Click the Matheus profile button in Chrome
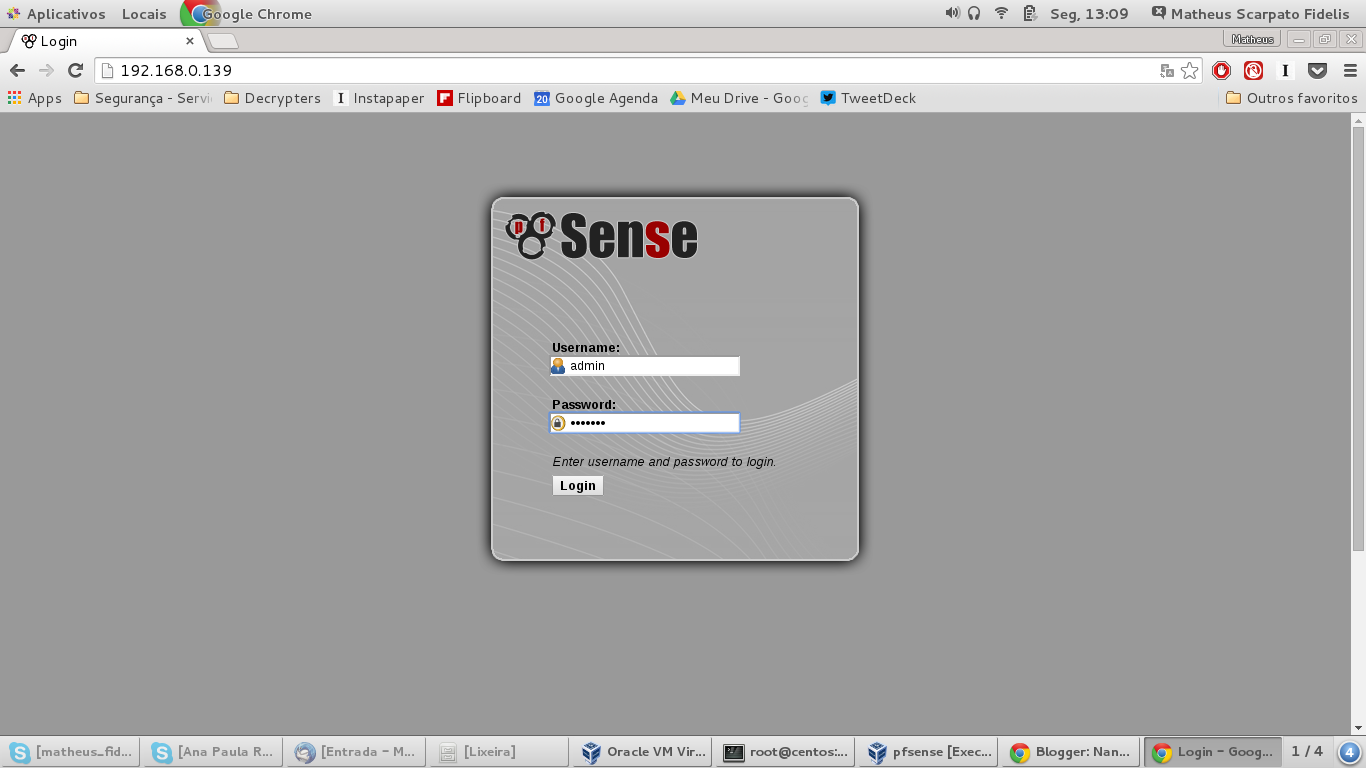Viewport: 1366px width, 768px height. [x=1253, y=39]
